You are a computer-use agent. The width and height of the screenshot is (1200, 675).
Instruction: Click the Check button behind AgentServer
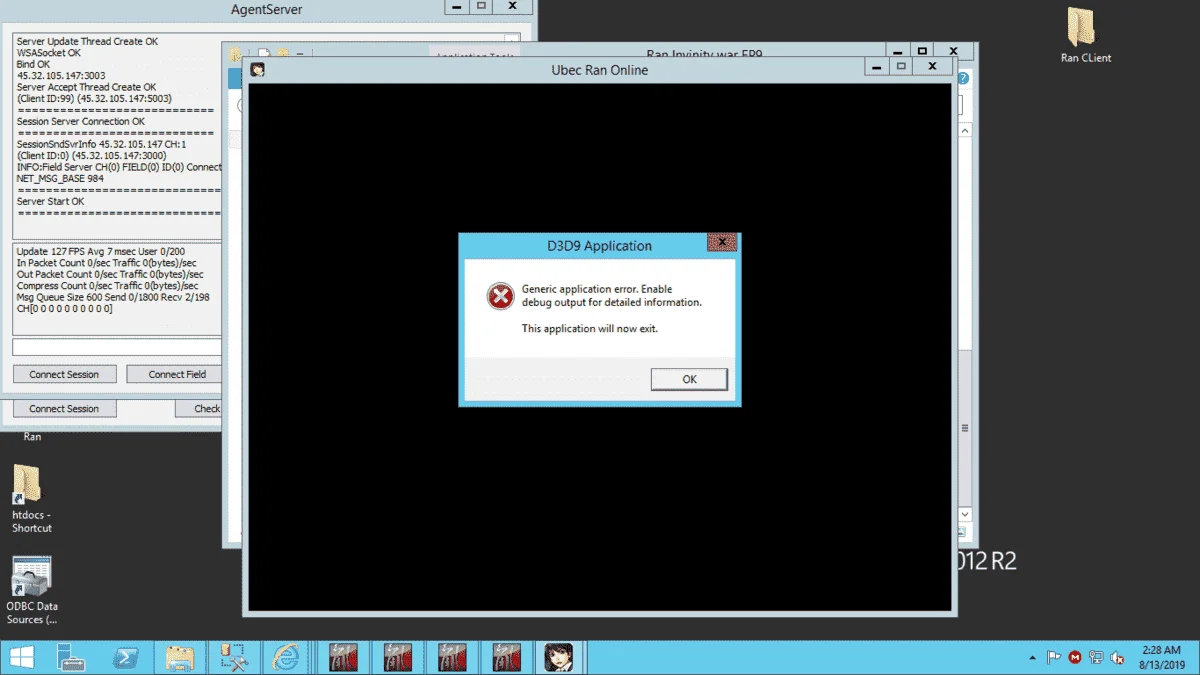(x=200, y=408)
